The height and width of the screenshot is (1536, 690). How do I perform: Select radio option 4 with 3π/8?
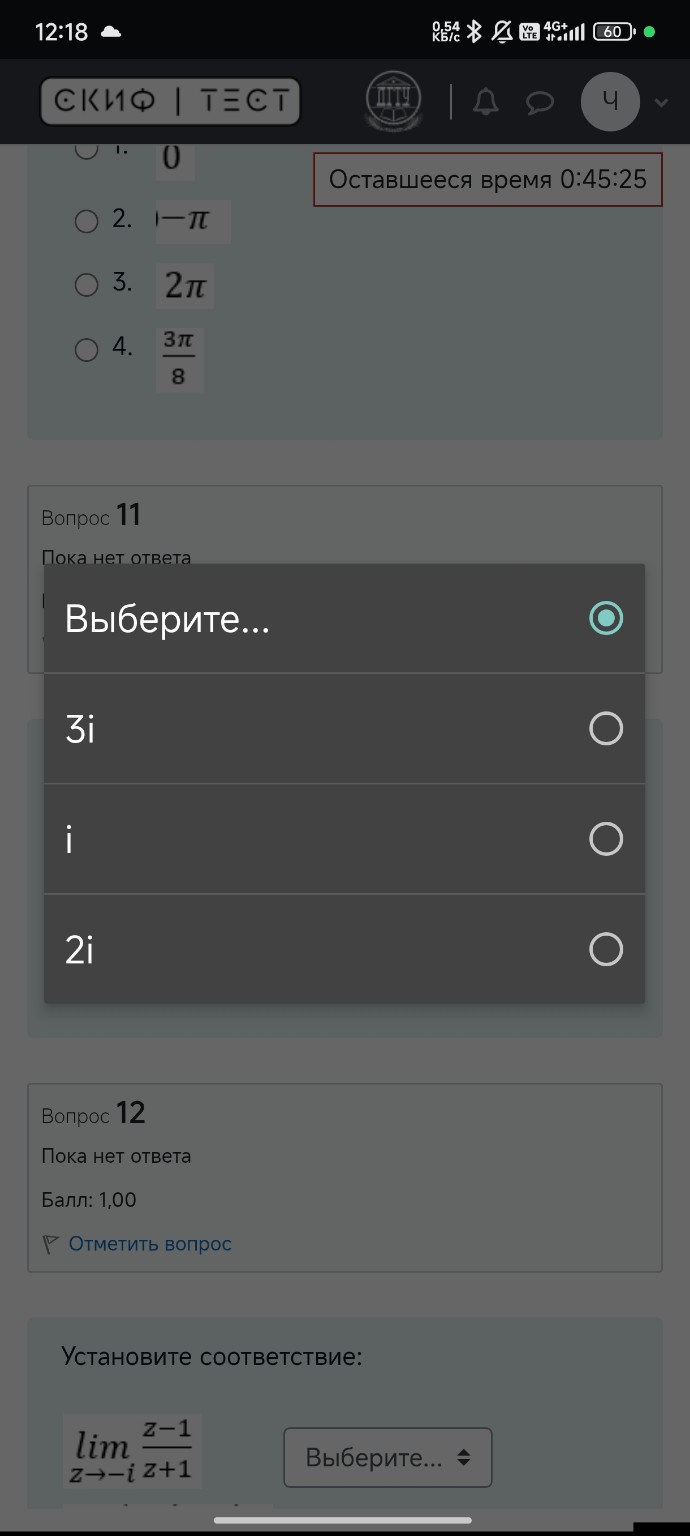87,349
